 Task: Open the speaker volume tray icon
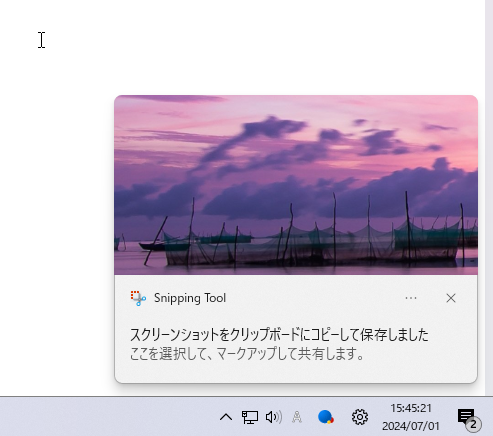tap(274, 417)
